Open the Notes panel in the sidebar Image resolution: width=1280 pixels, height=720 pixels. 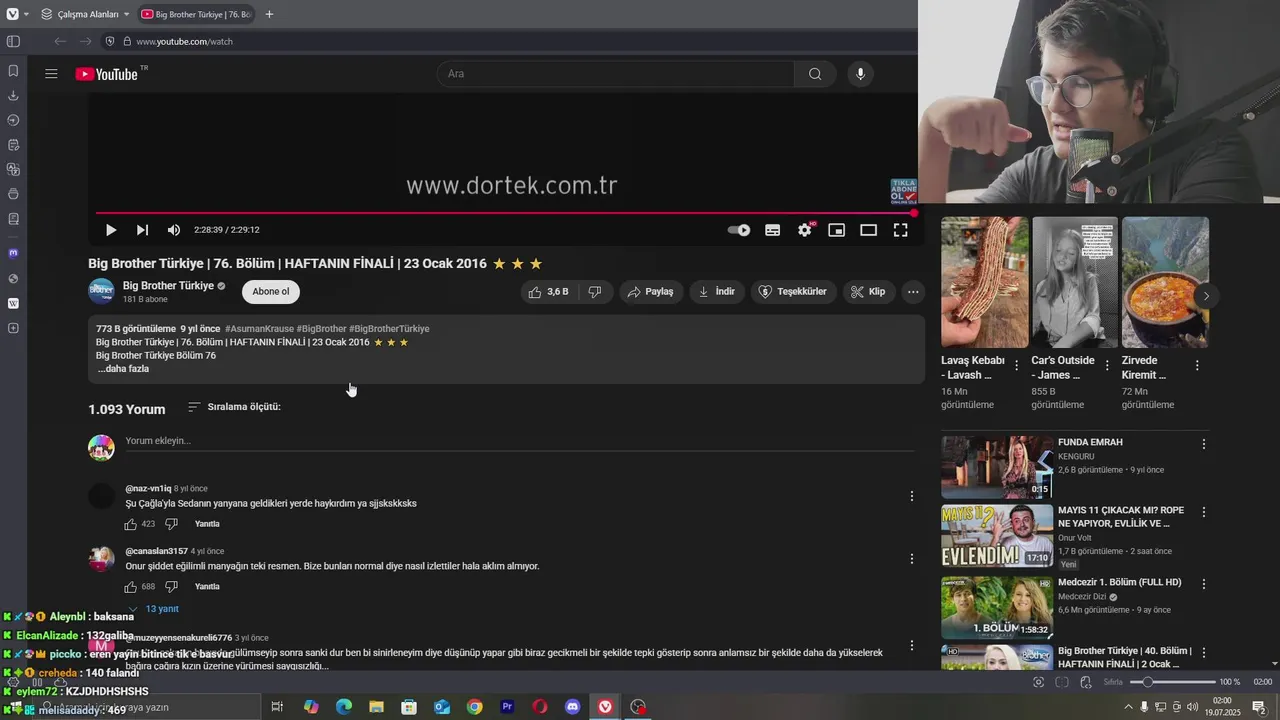pyautogui.click(x=13, y=145)
